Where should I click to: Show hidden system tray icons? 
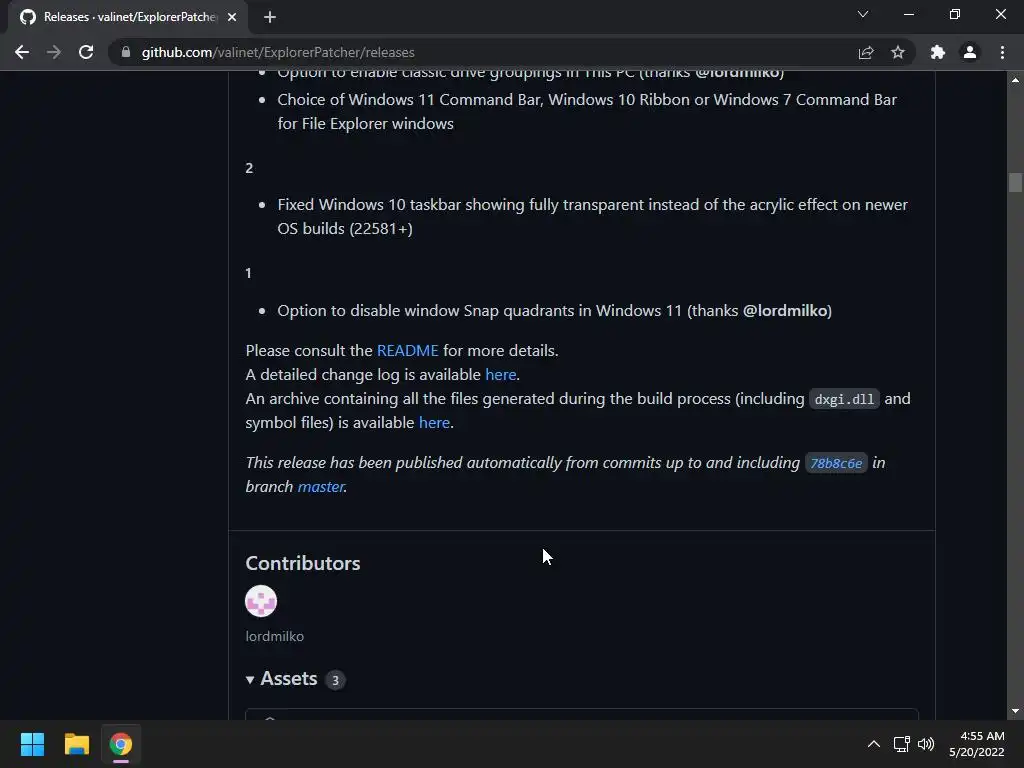[873, 744]
